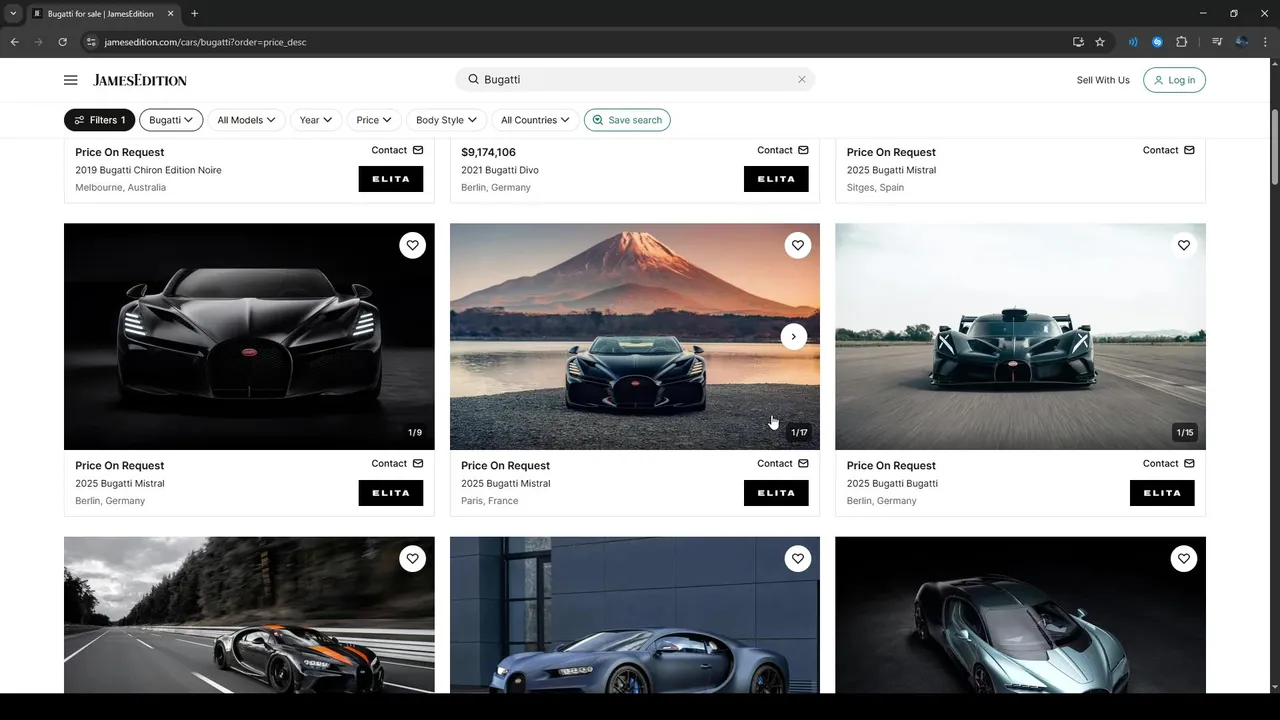The width and height of the screenshot is (1280, 720).
Task: Open a new tab with plus button
Action: (x=194, y=14)
